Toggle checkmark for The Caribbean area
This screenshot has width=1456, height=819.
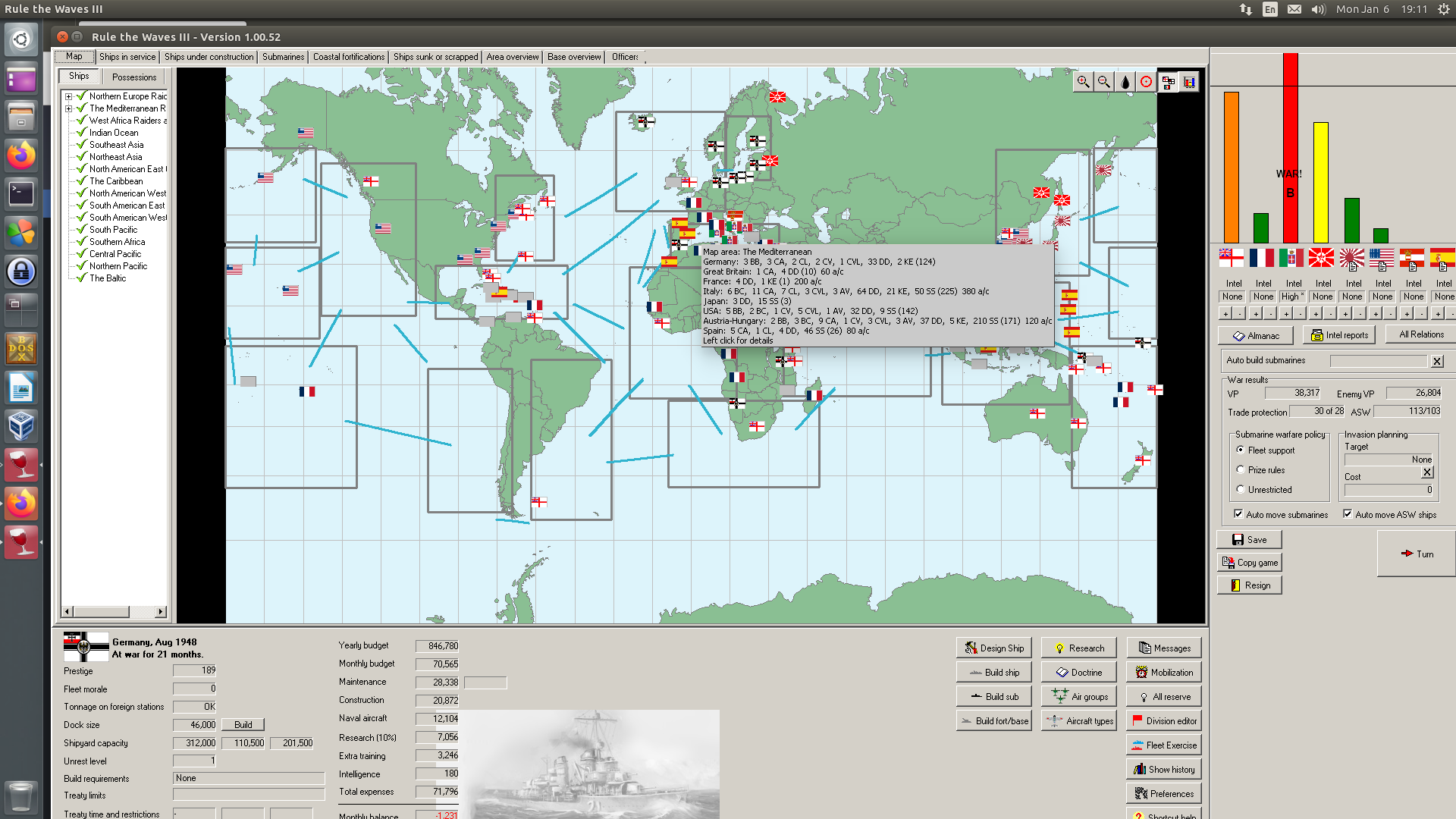point(82,180)
